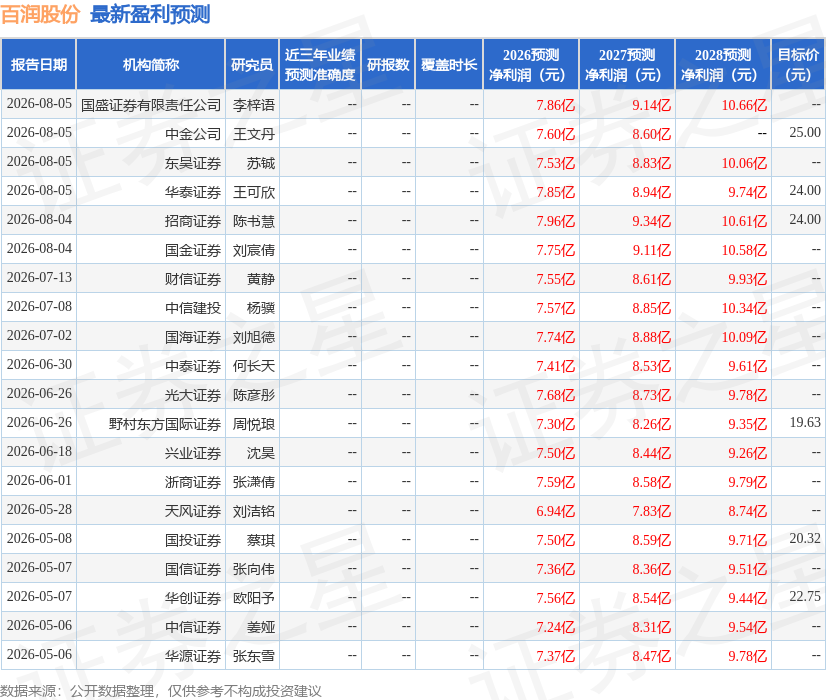This screenshot has width=826, height=700.
Task: Click analyst 沈昊
Action: tap(261, 453)
